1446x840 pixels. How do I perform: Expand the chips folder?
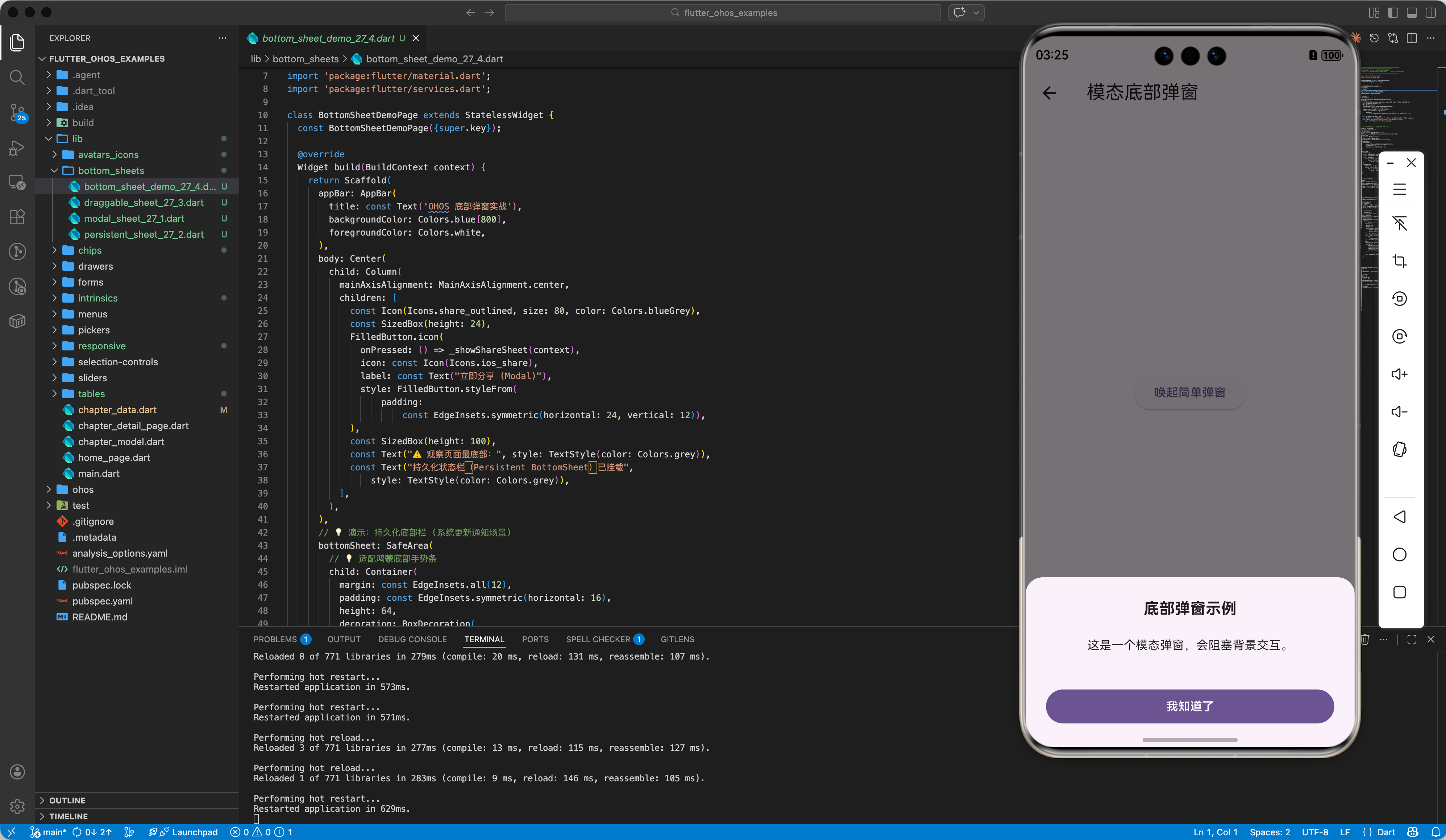coord(90,250)
